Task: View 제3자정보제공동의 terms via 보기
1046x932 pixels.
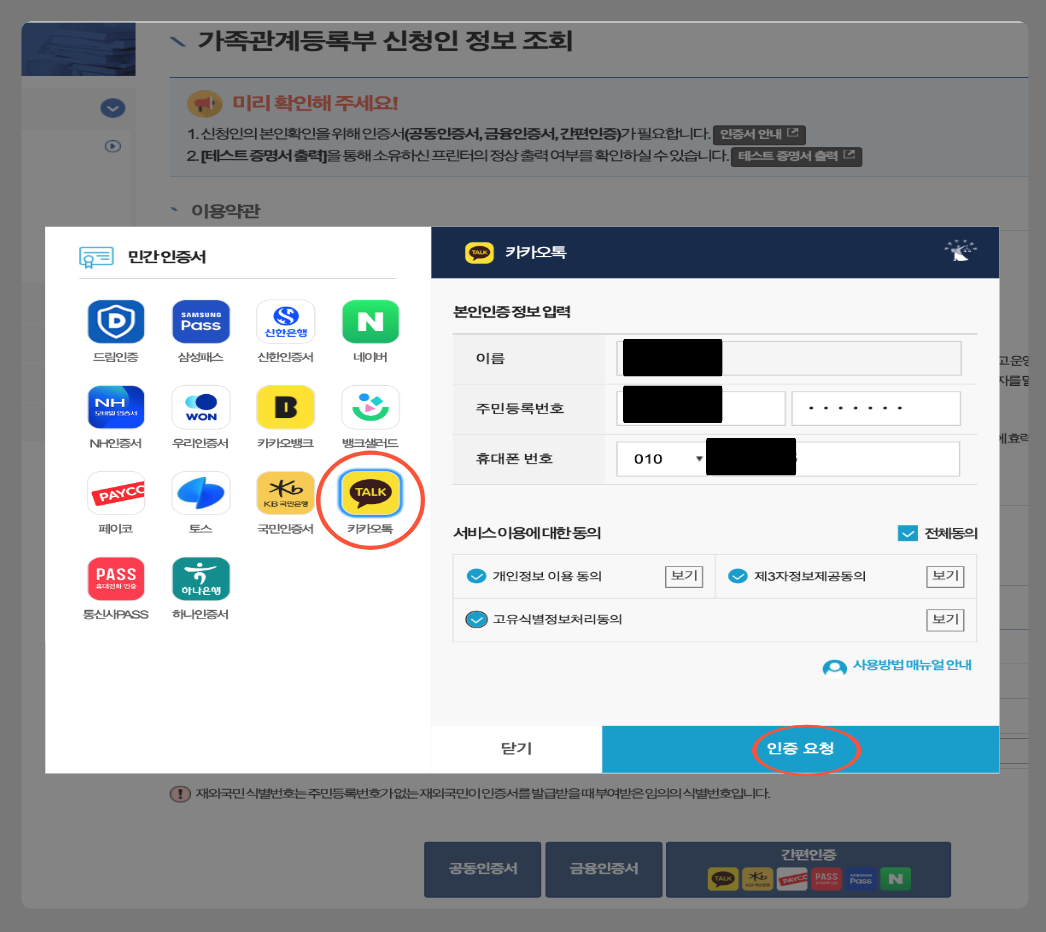Action: point(945,576)
